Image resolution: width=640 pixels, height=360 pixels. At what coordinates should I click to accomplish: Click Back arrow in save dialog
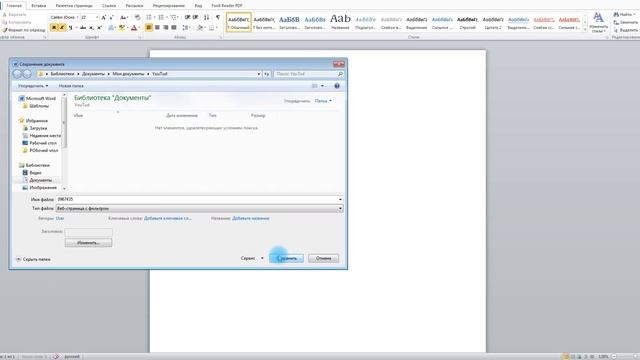[x=17, y=74]
